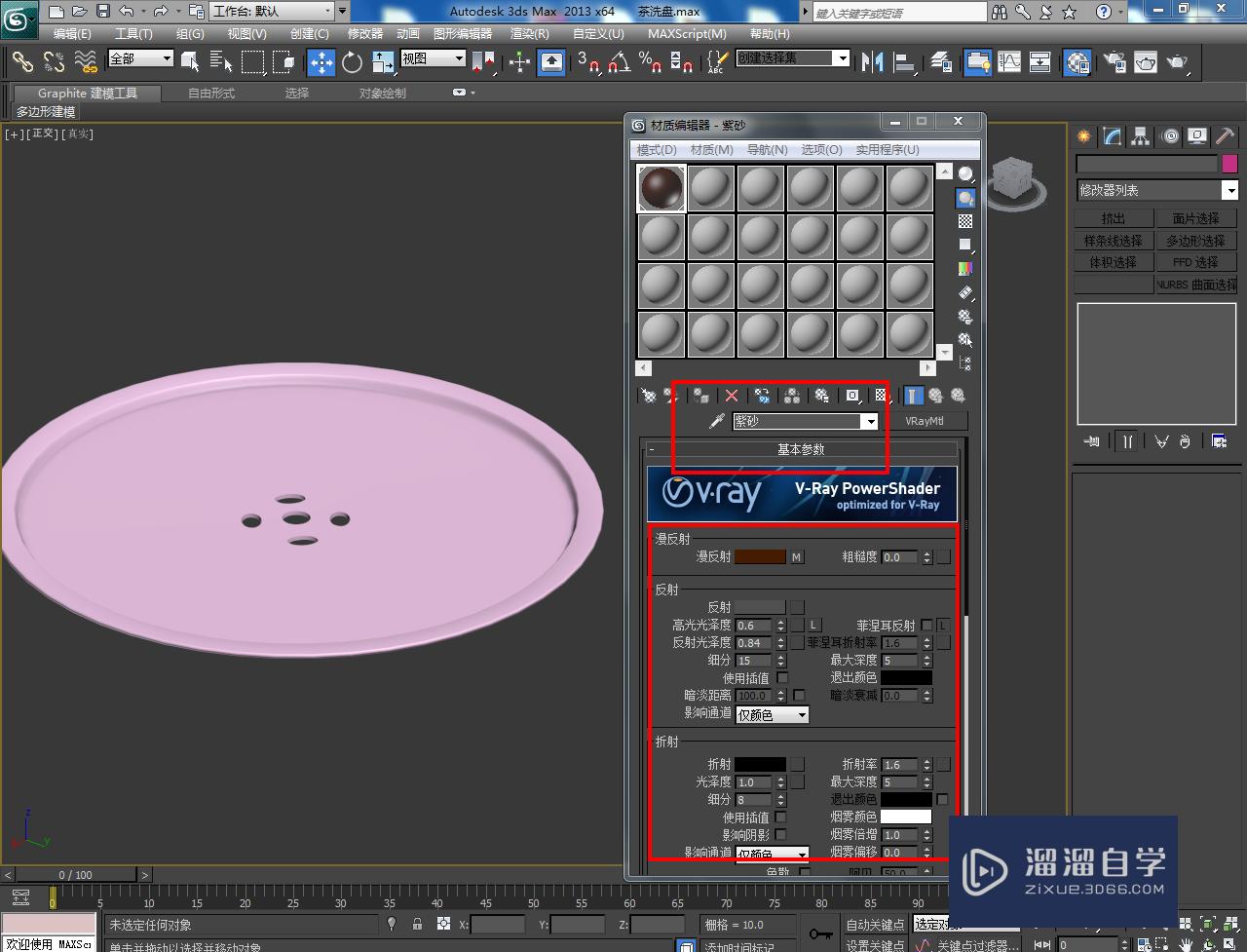Open the 实用程序(U) menu
Image resolution: width=1247 pixels, height=952 pixels.
(888, 150)
